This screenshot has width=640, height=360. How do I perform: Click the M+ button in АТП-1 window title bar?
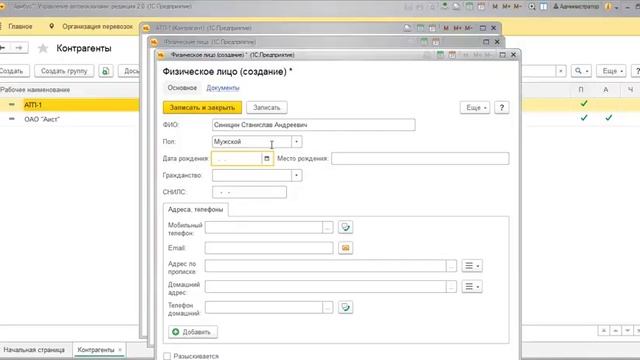click(x=457, y=28)
